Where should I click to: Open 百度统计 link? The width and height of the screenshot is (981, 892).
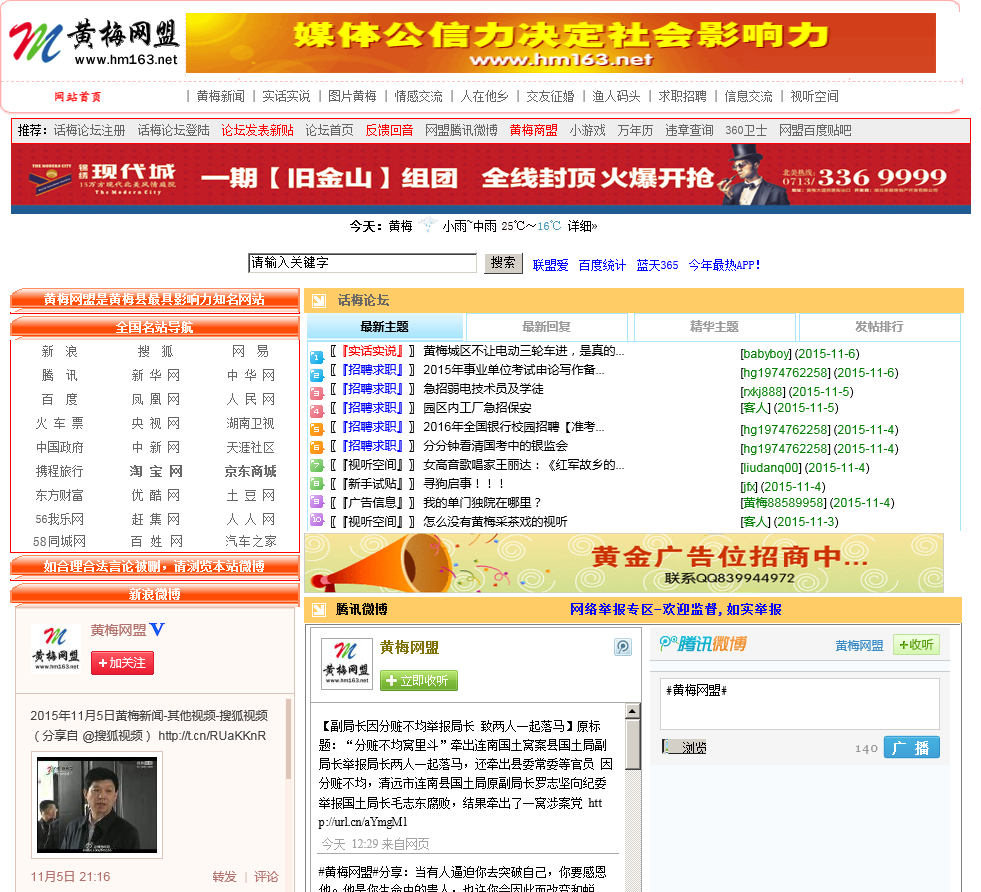coord(602,265)
